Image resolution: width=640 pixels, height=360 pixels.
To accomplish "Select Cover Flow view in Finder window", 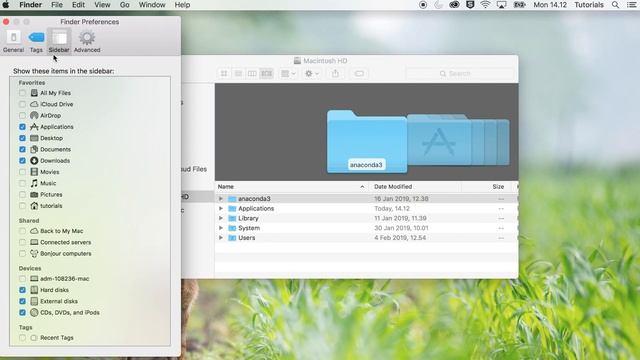I will tap(267, 73).
